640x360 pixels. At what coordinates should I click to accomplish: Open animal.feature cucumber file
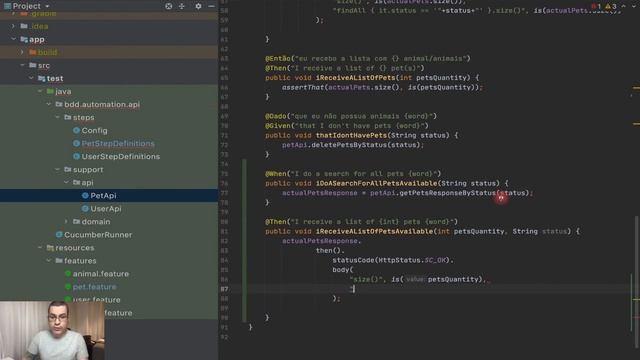point(101,274)
